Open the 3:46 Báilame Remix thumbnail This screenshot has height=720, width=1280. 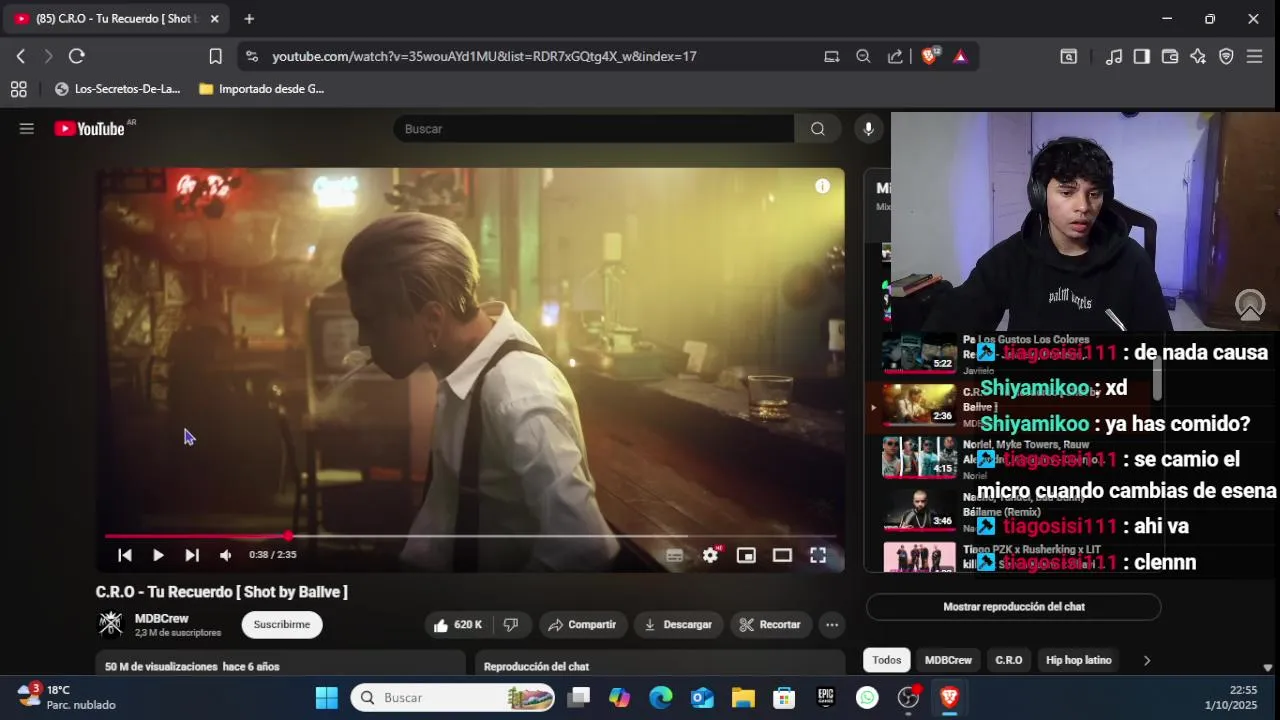919,510
